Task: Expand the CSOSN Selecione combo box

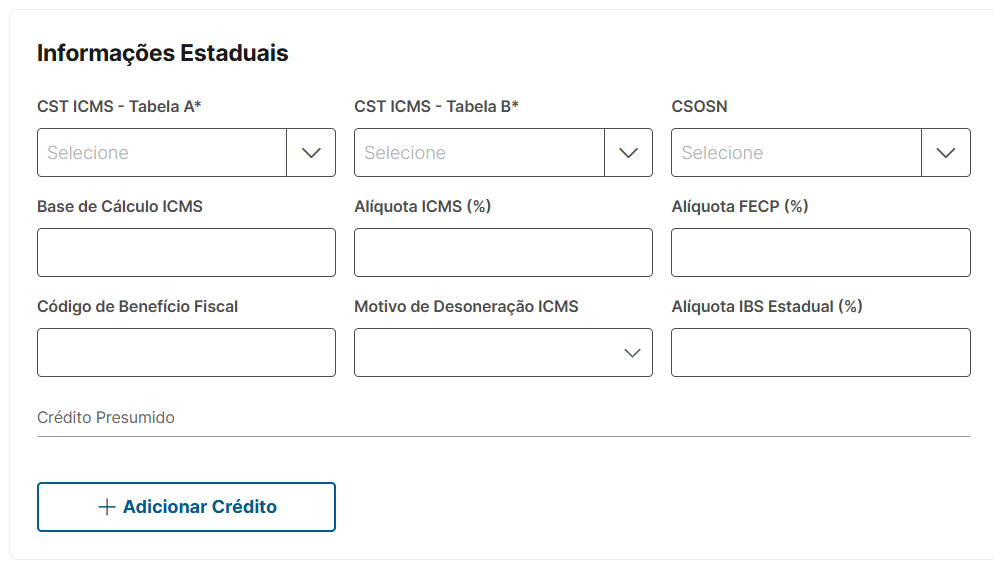Action: pos(796,153)
